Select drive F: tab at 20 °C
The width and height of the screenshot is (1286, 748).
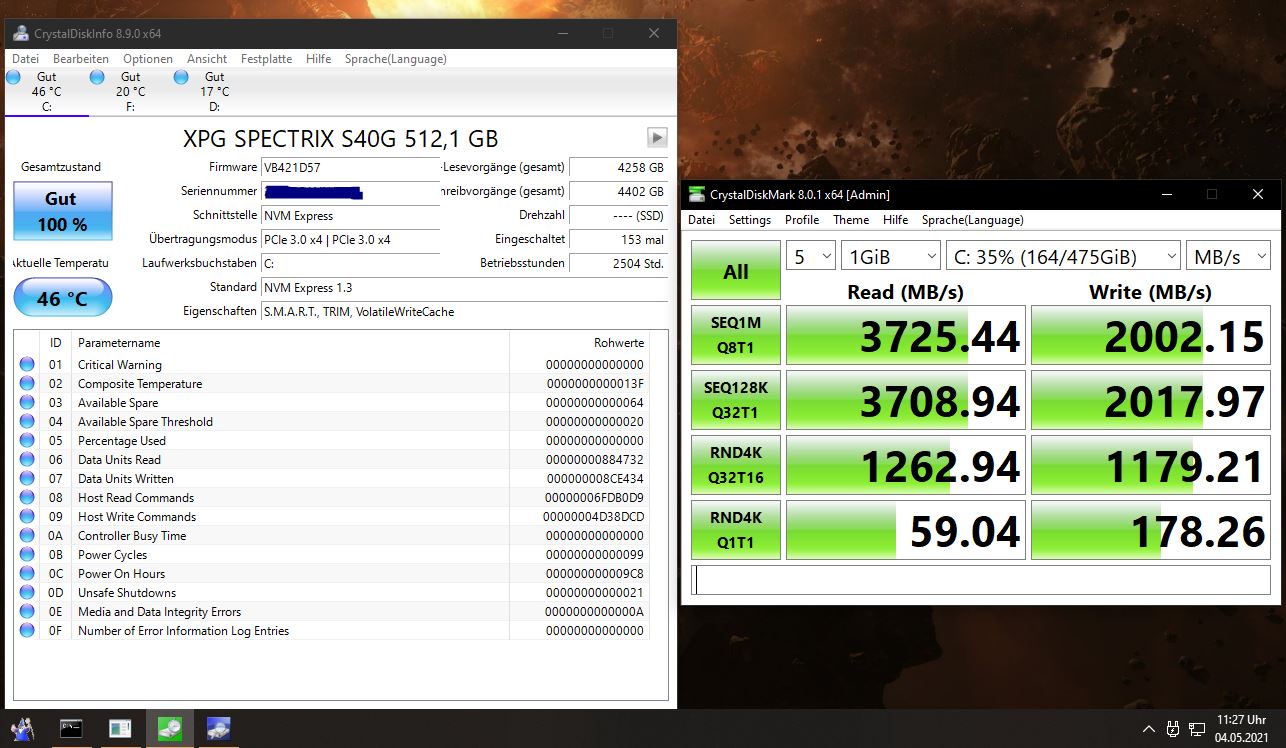(131, 91)
